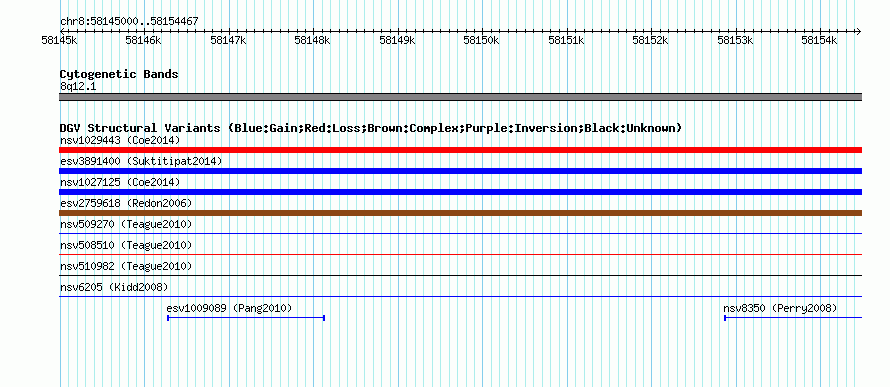Select the nsv8350 variant span line
The image size is (890, 387).
tap(793, 318)
